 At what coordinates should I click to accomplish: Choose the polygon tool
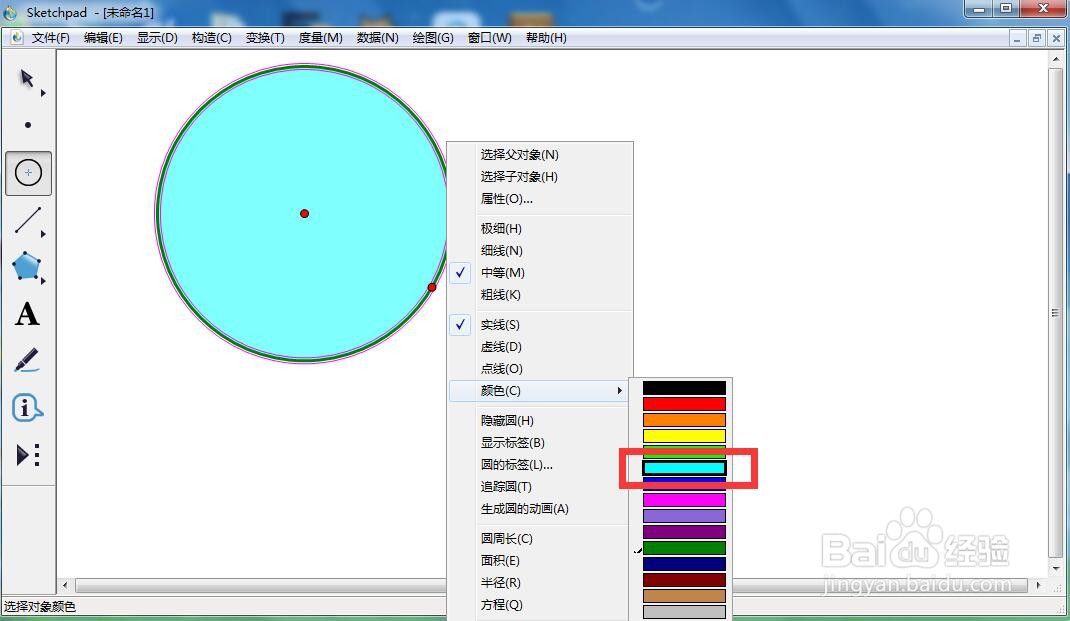tap(28, 267)
